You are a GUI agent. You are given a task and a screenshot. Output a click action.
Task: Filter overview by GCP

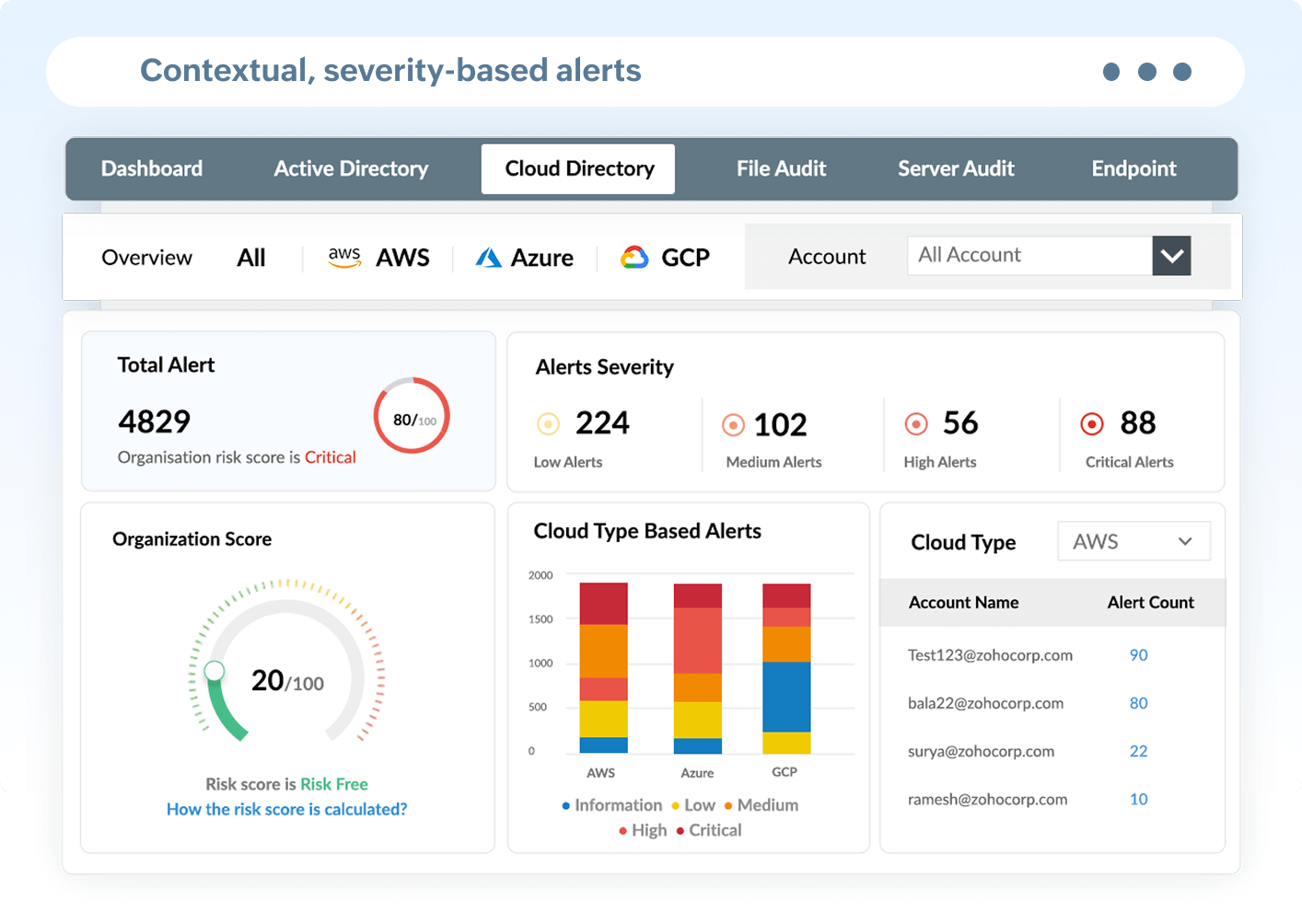[665, 258]
